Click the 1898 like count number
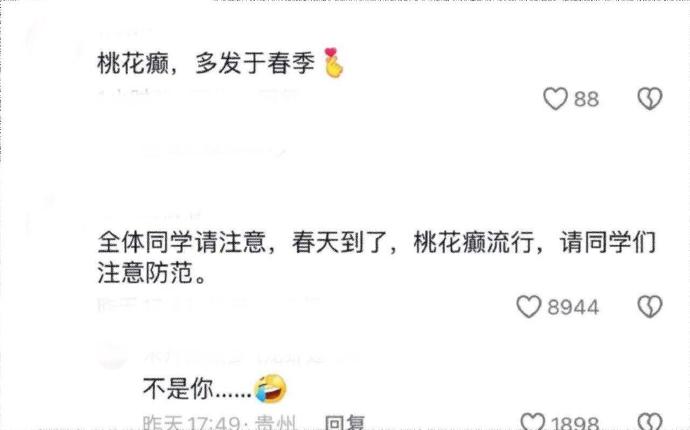 (x=575, y=423)
